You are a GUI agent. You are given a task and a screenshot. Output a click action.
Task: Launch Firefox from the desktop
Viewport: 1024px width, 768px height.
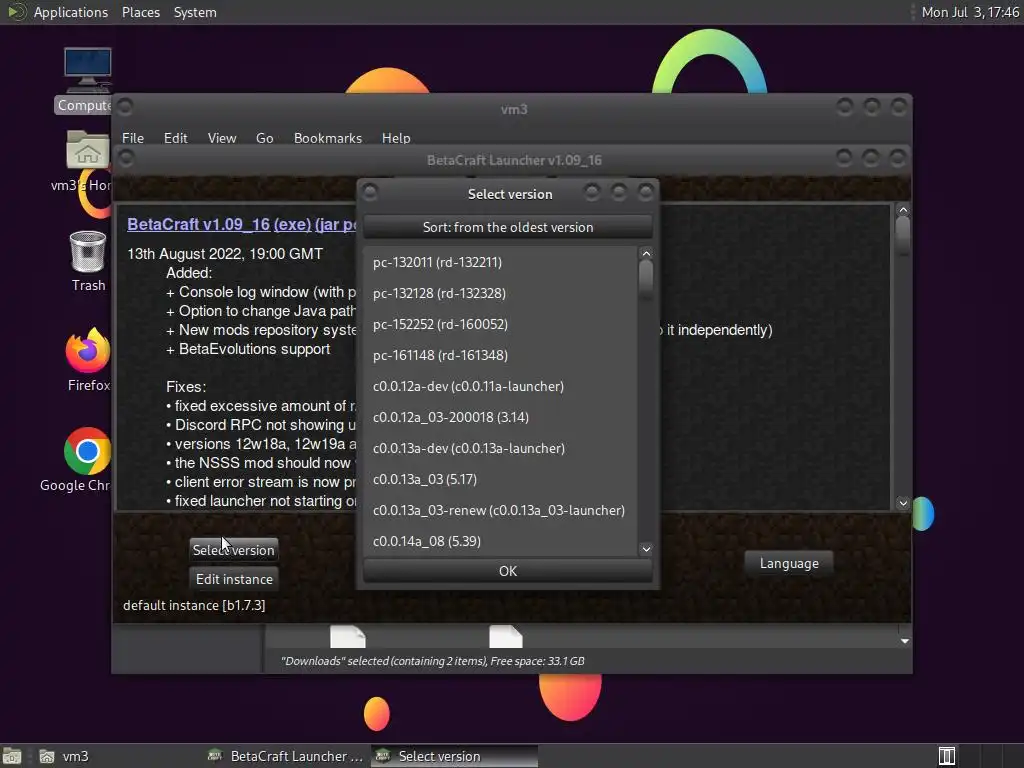pos(88,360)
